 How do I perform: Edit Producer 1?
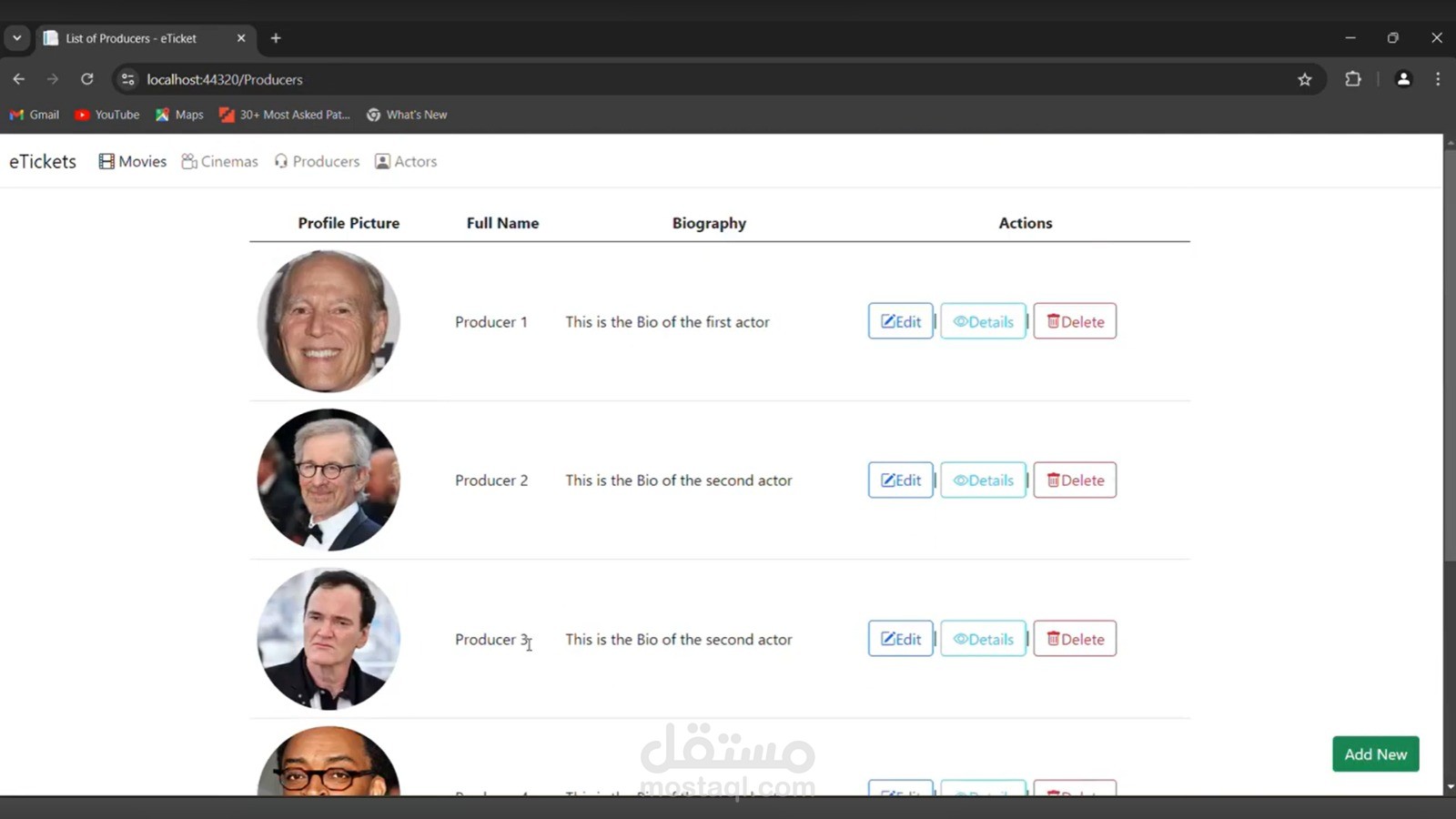tap(900, 321)
